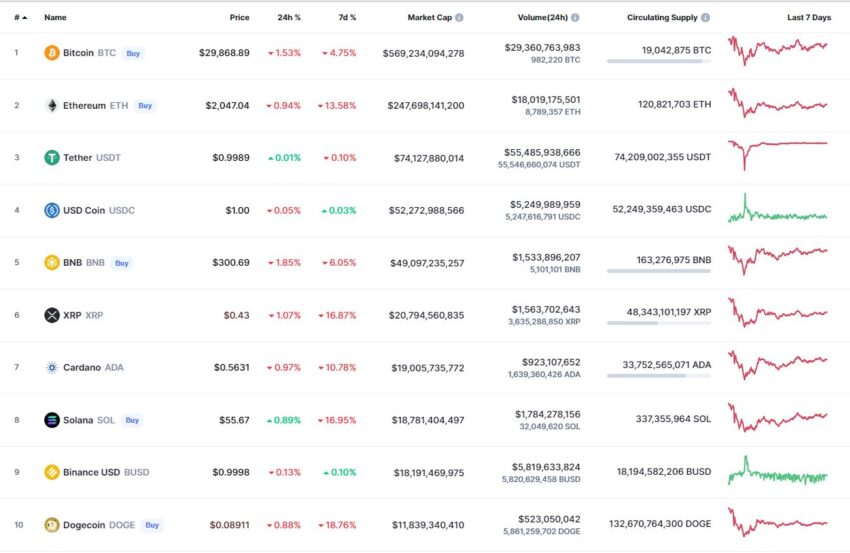Open the Cardano last 7 days chart
The width and height of the screenshot is (850, 553).
coord(778,364)
